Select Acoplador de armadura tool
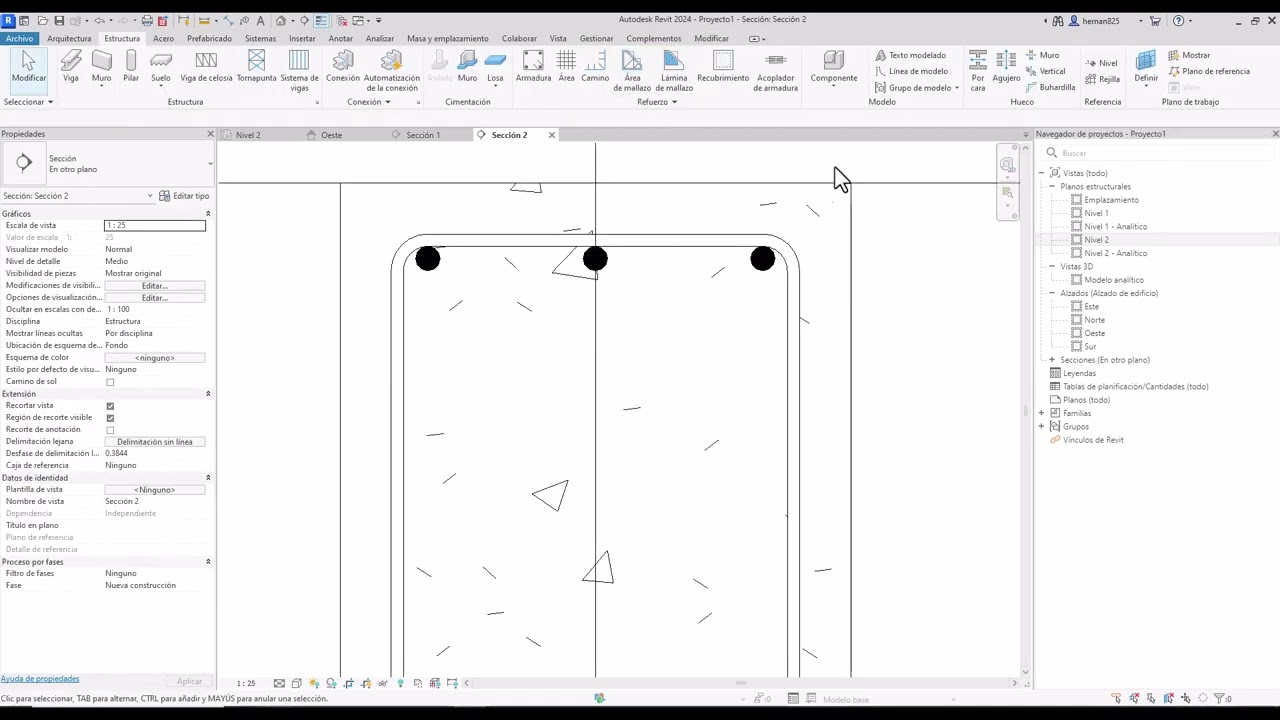Viewport: 1280px width, 720px height. pyautogui.click(x=776, y=71)
